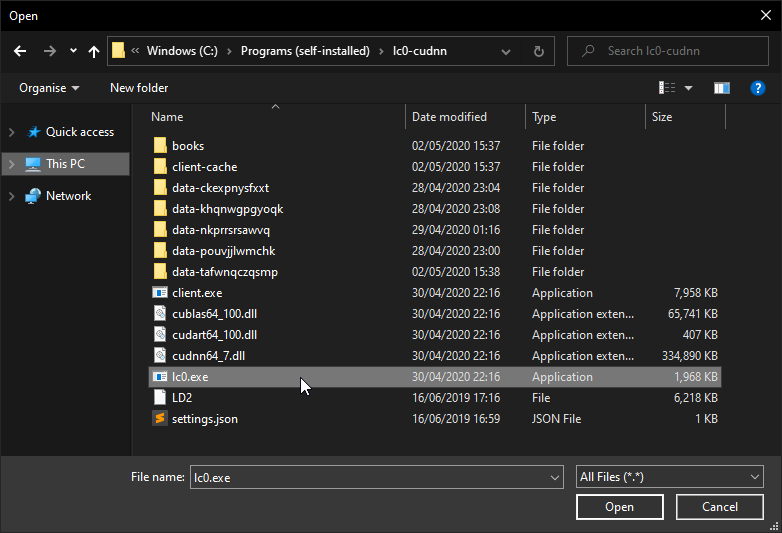Click the Up one level arrow
The image size is (782, 533).
pyautogui.click(x=94, y=51)
